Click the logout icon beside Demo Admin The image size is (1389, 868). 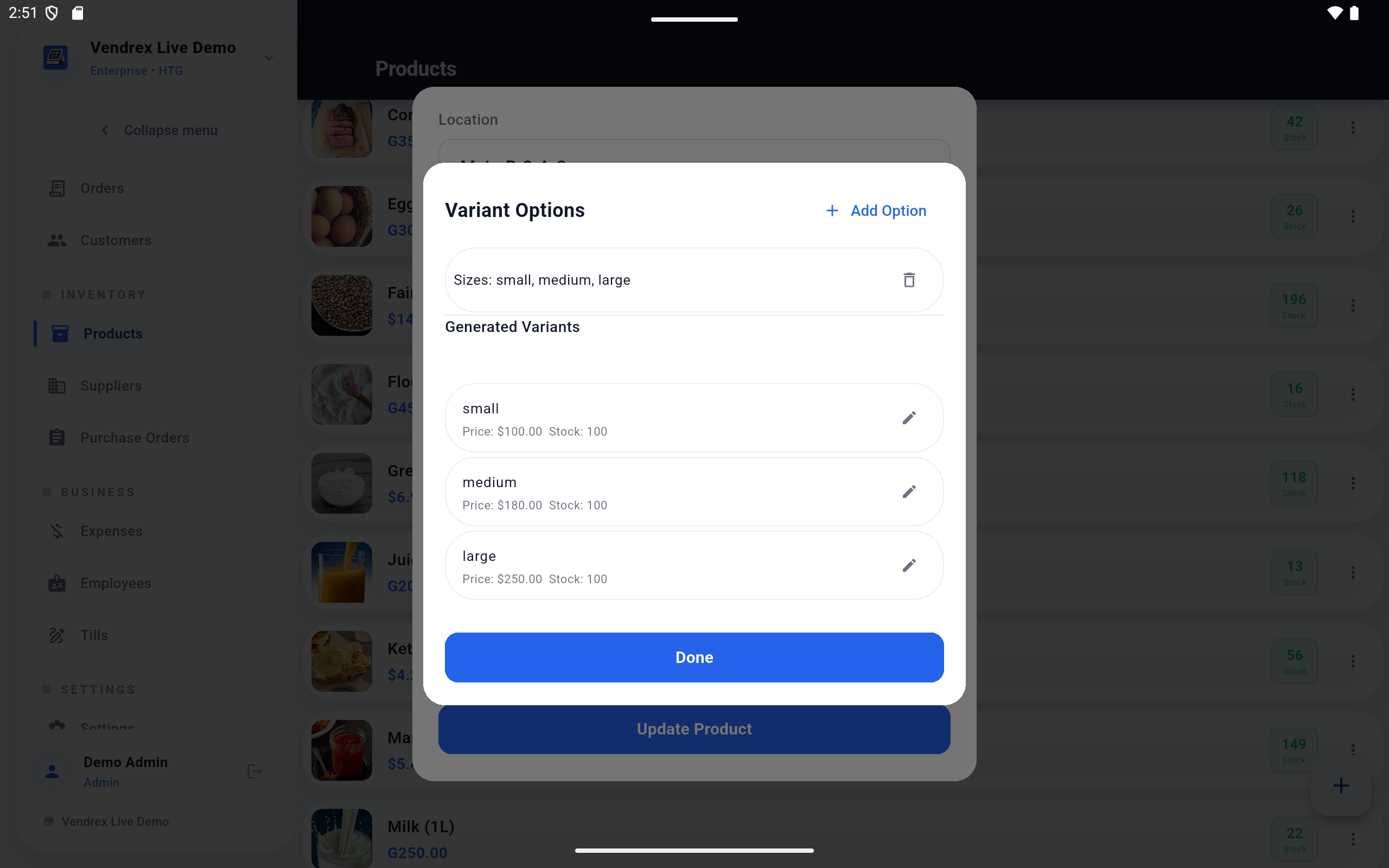(x=254, y=771)
